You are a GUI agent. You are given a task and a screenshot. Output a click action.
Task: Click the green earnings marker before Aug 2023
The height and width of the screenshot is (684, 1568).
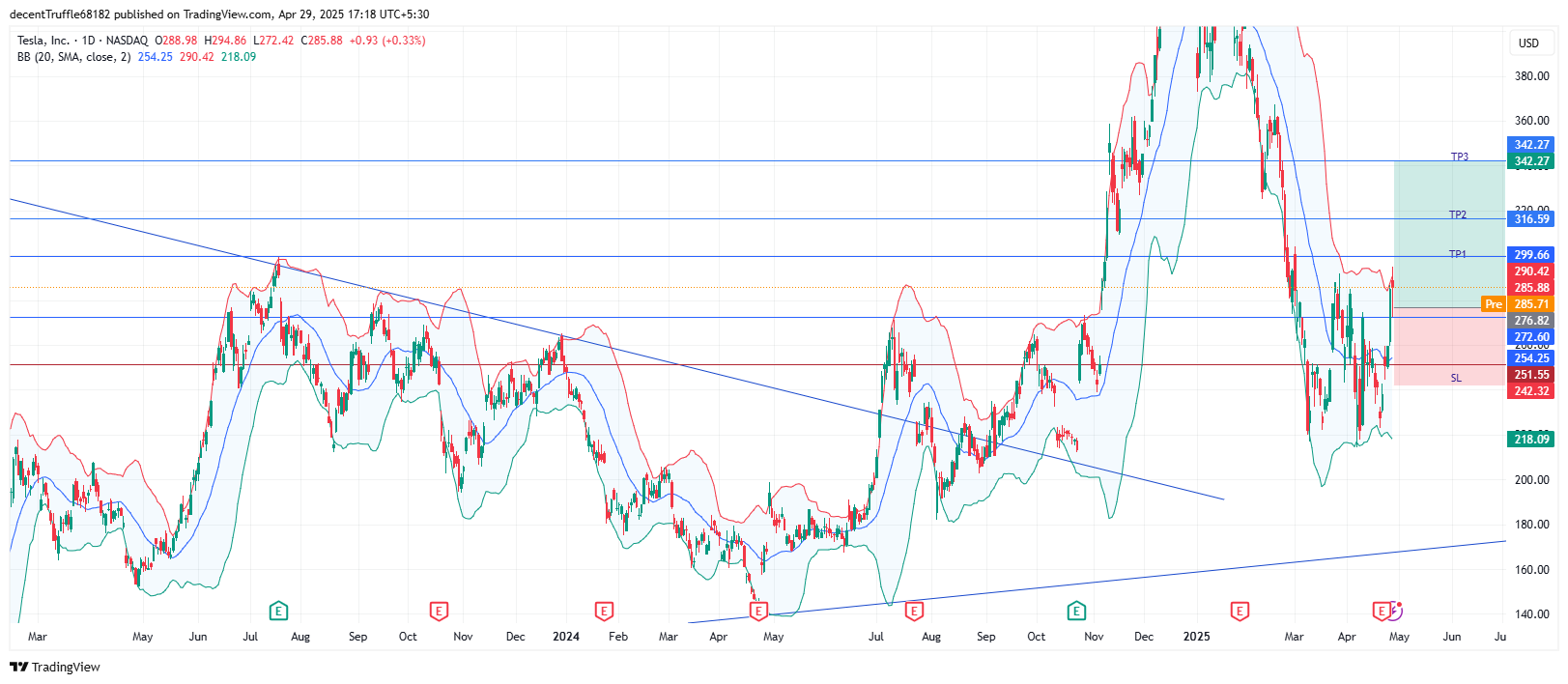[278, 611]
